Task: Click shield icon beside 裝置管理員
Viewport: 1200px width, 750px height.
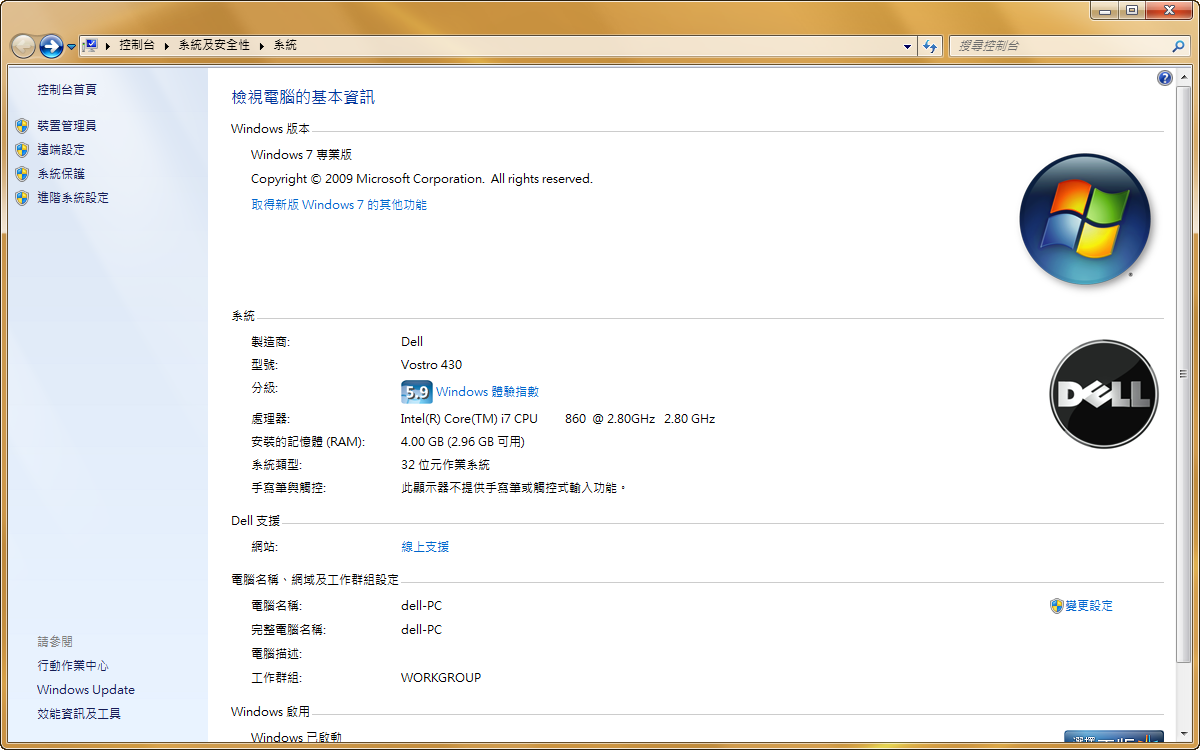Action: click(22, 126)
